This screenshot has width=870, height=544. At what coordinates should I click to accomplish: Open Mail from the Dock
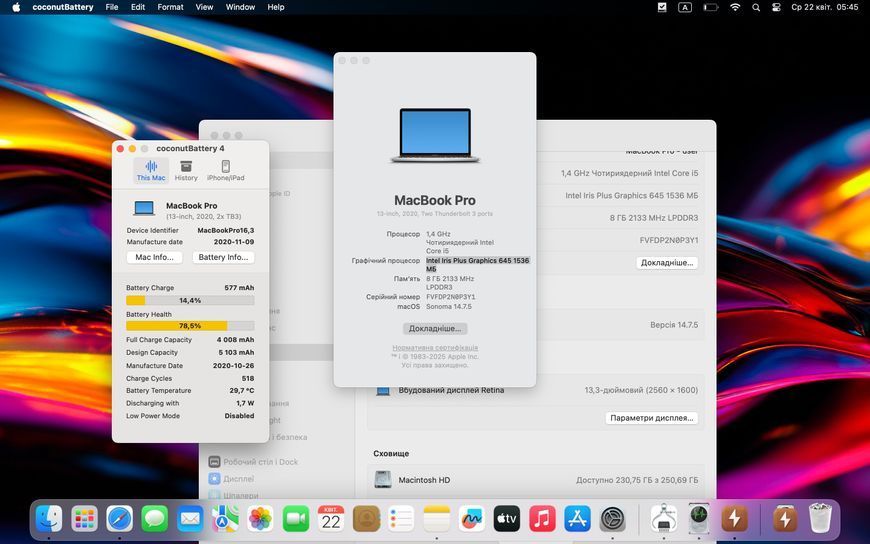pos(190,520)
